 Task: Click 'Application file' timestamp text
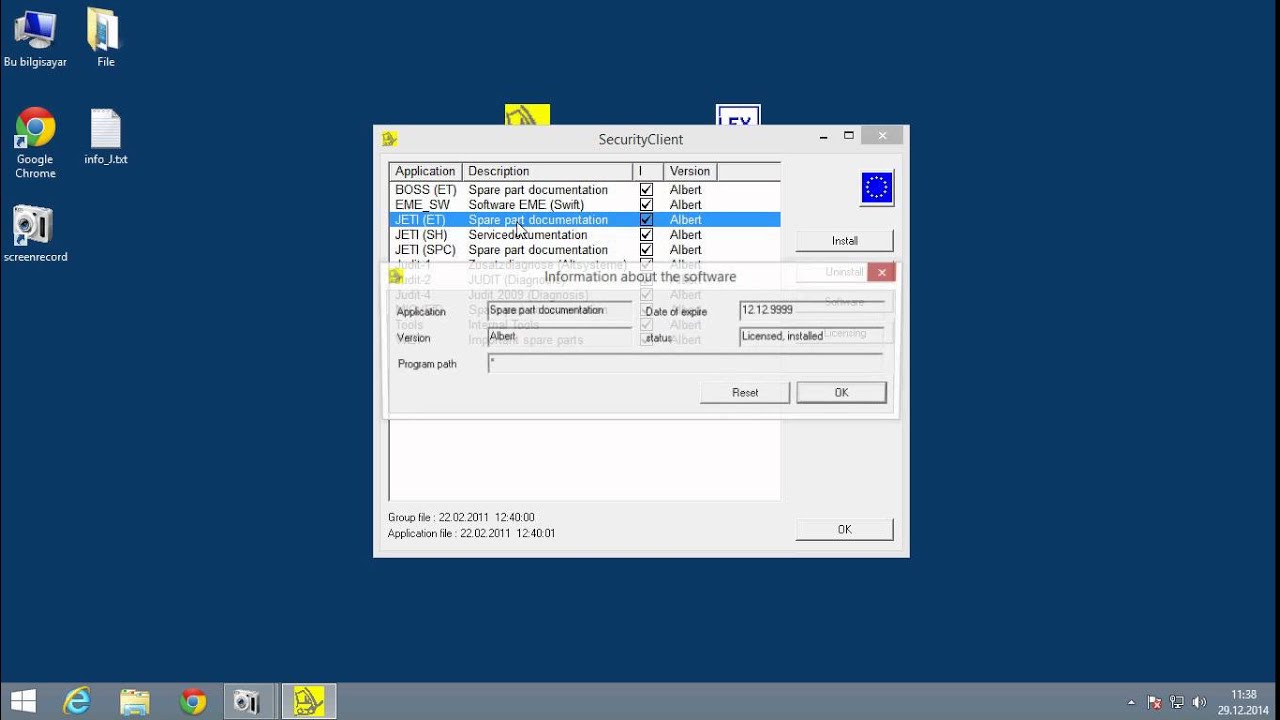[471, 534]
